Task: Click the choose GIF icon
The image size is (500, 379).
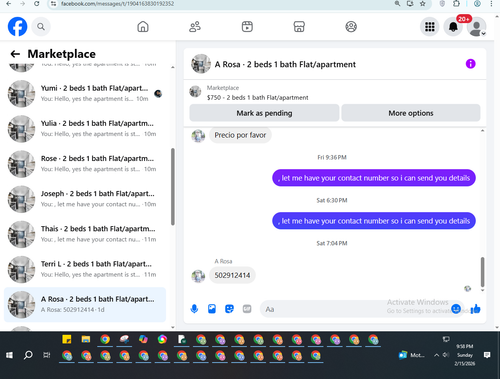Action: 247,309
